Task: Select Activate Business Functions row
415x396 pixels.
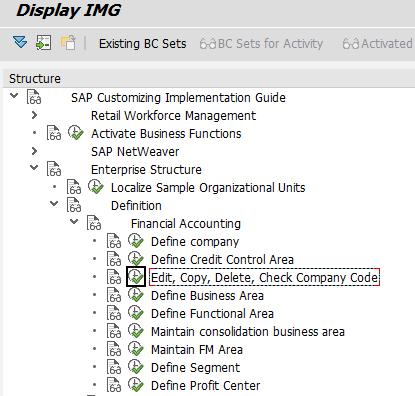Action: tap(166, 134)
